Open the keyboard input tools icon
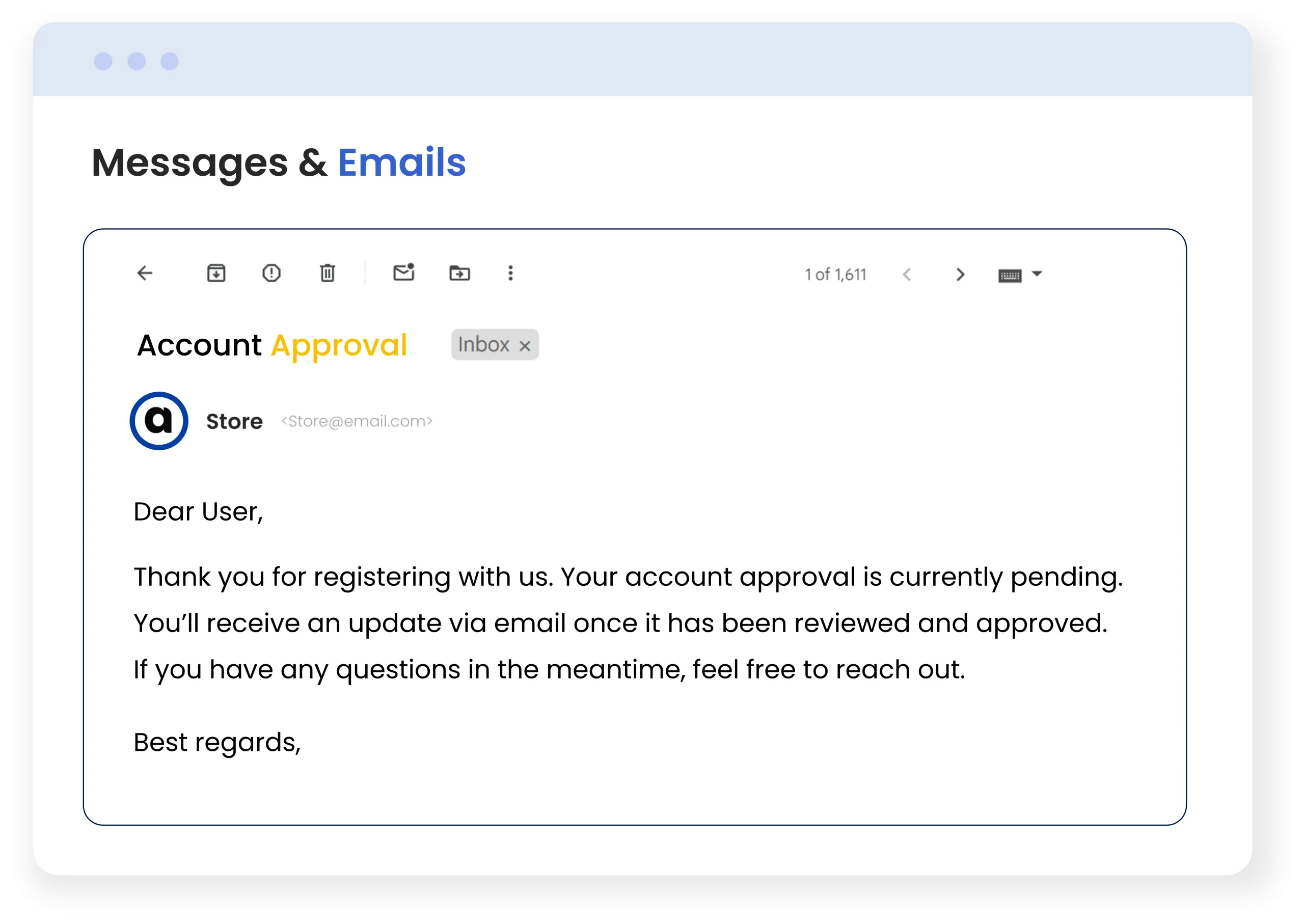Image resolution: width=1304 pixels, height=924 pixels. coord(1010,276)
